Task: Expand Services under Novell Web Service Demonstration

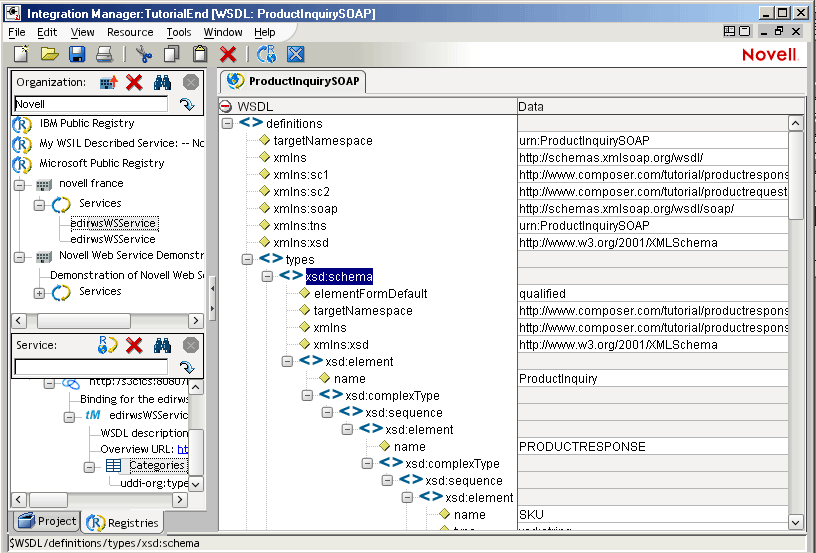Action: (x=39, y=293)
